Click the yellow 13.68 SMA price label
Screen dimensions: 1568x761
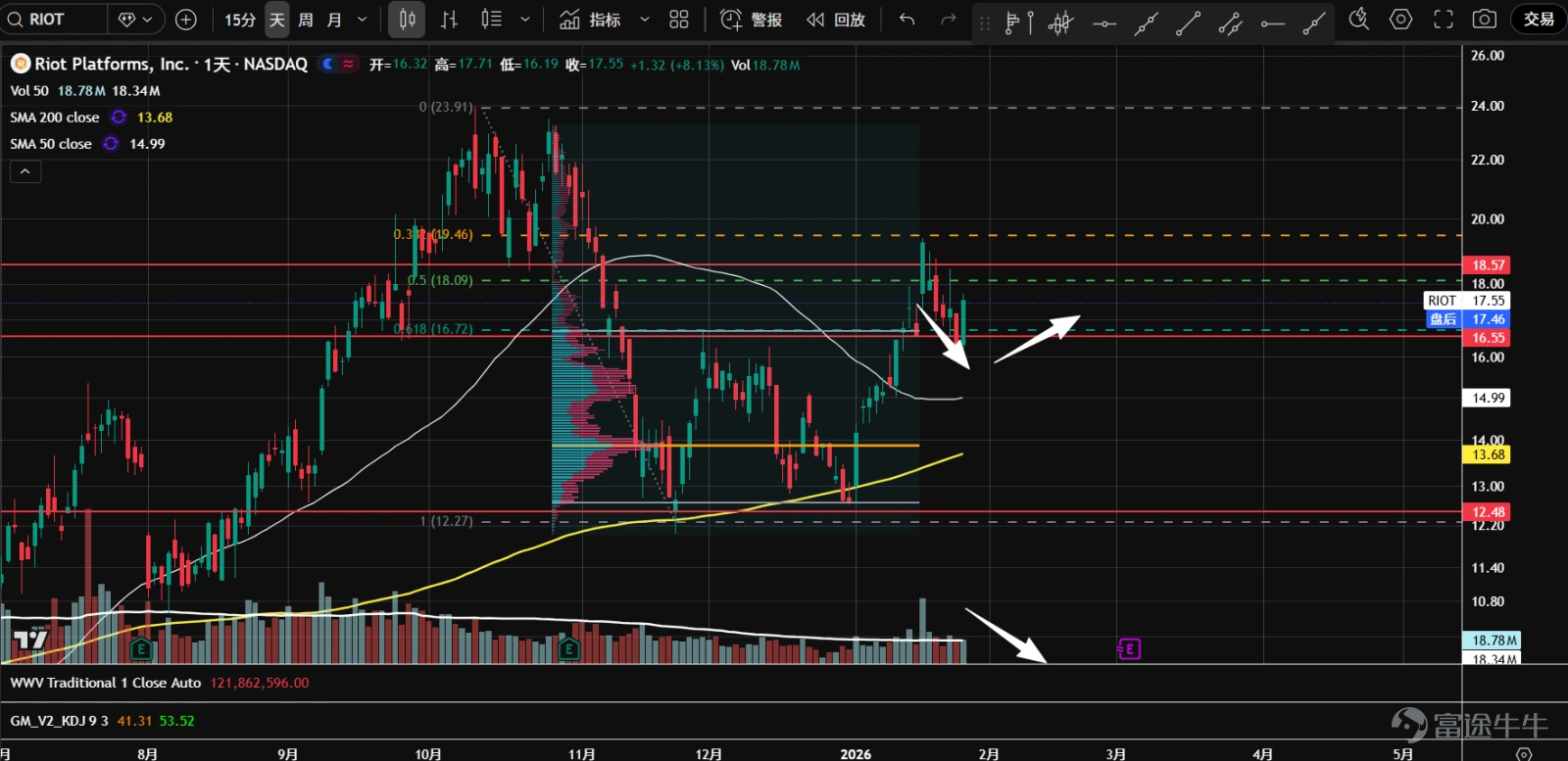[x=1487, y=454]
